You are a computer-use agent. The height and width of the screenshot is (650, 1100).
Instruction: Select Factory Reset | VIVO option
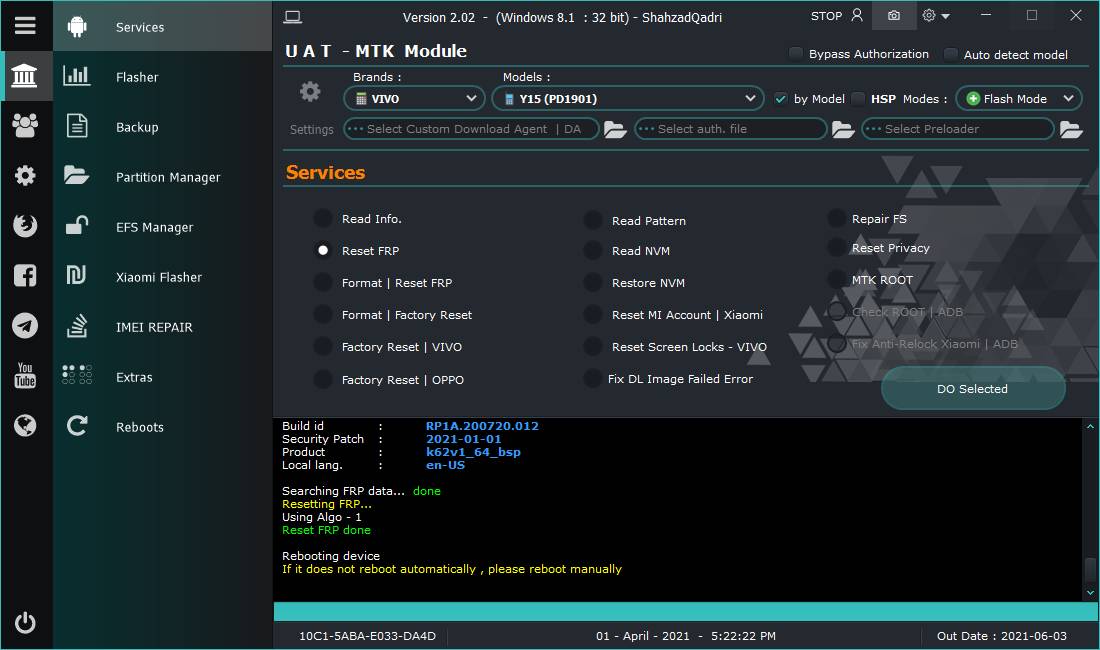point(323,346)
